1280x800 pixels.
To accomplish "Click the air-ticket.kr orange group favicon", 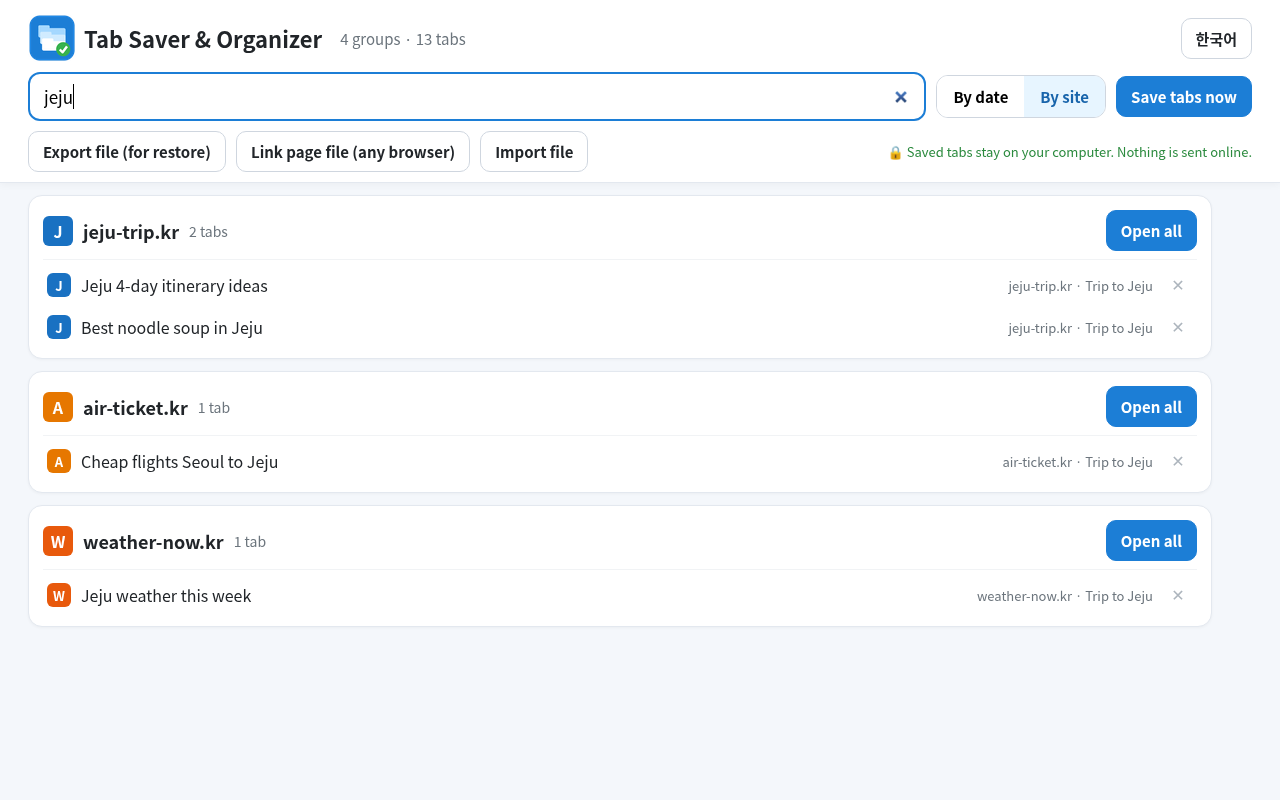I will [58, 407].
